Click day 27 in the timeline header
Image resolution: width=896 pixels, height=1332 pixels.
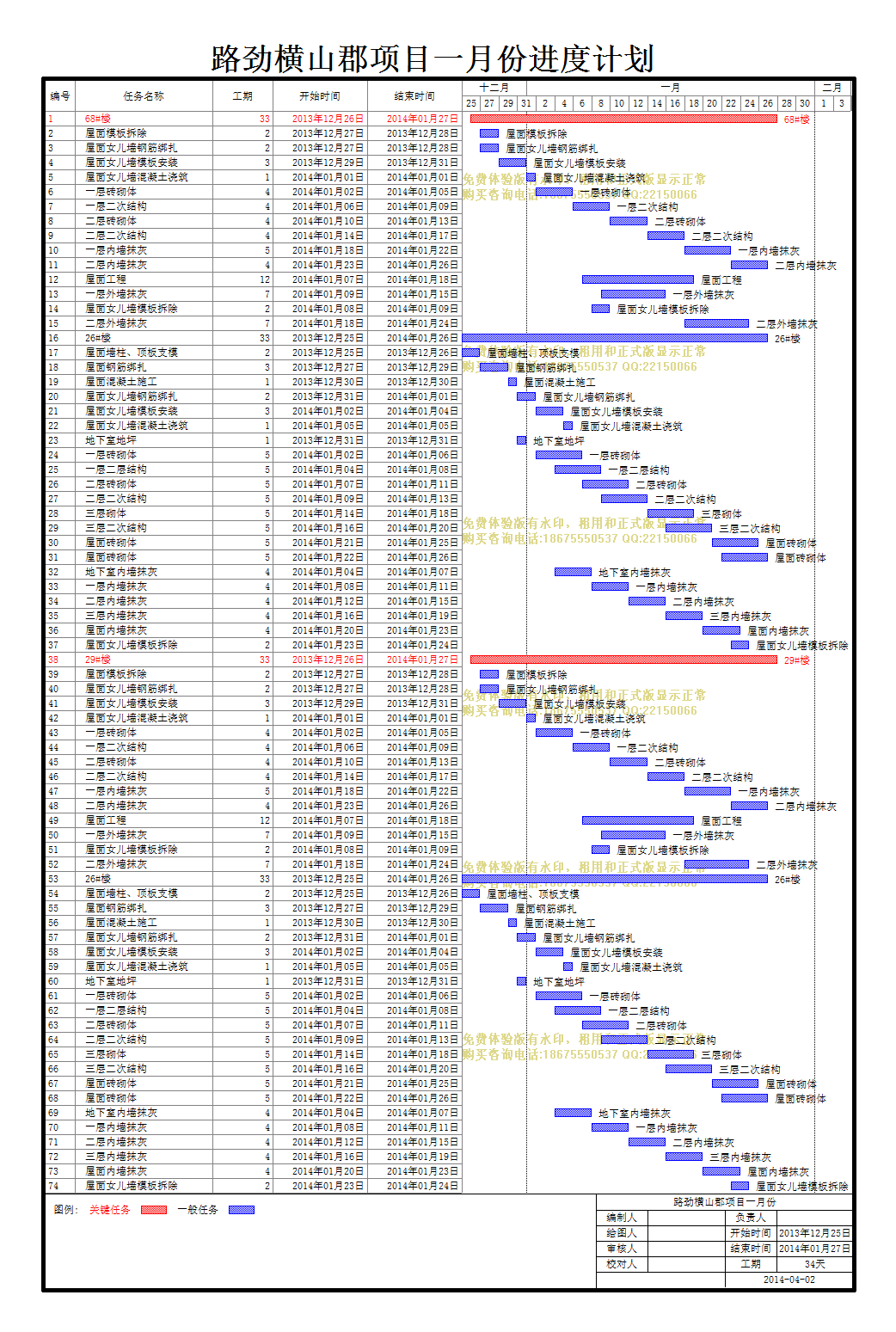tap(489, 103)
